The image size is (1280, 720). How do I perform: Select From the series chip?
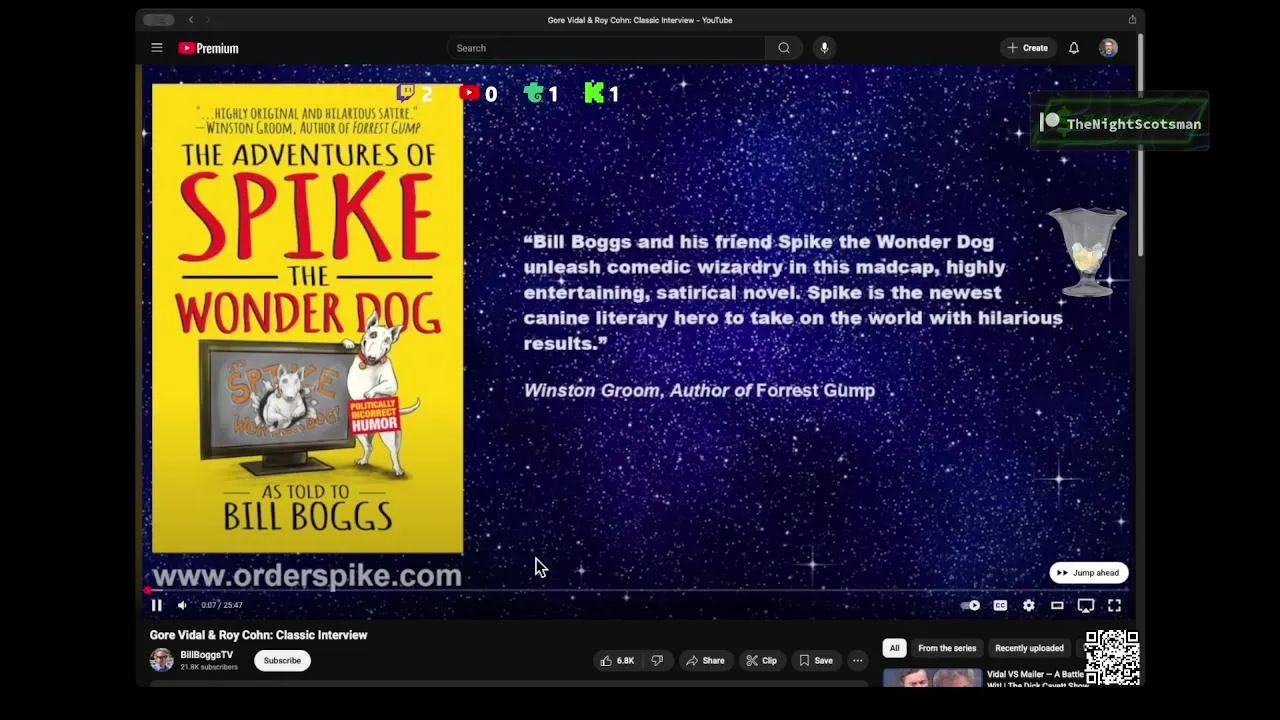point(947,648)
